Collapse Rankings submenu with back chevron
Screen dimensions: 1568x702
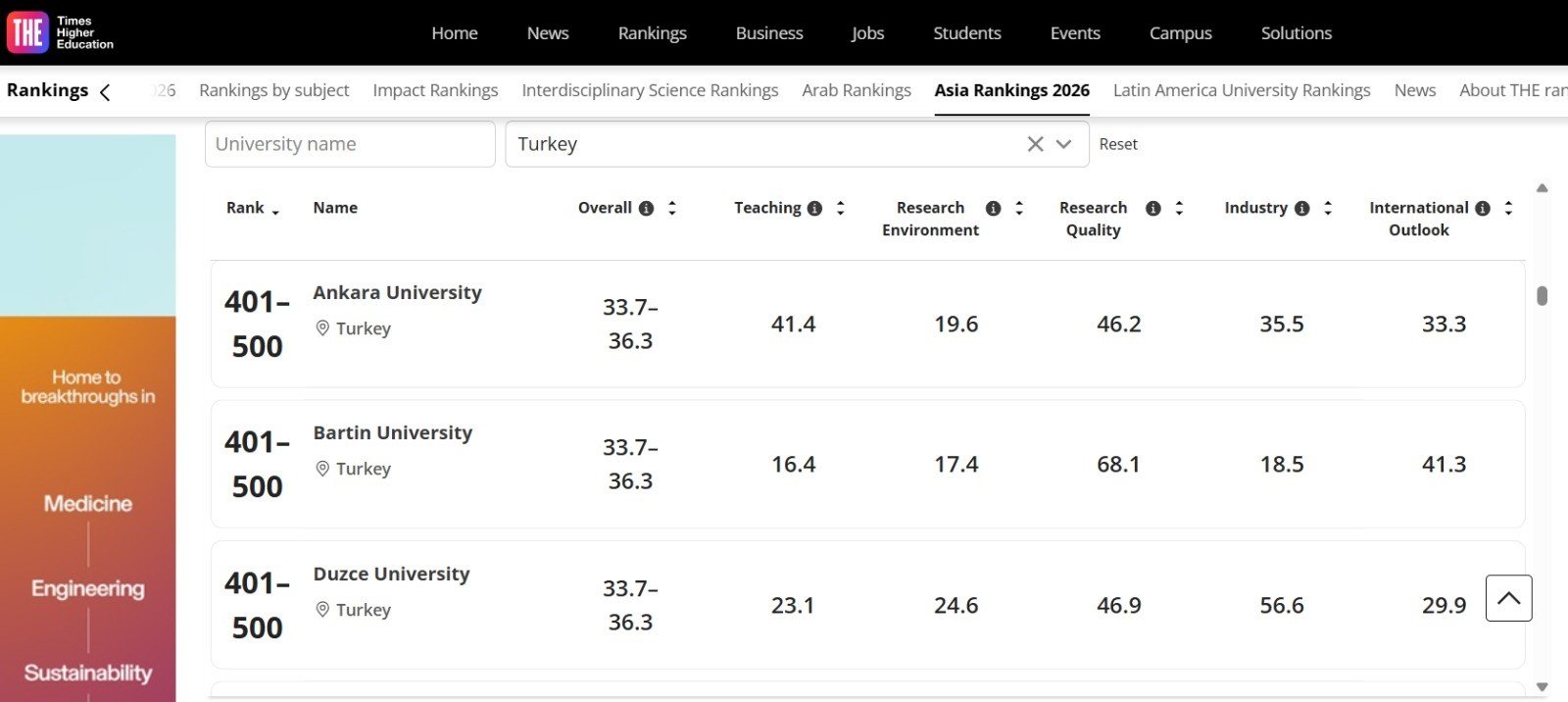105,92
